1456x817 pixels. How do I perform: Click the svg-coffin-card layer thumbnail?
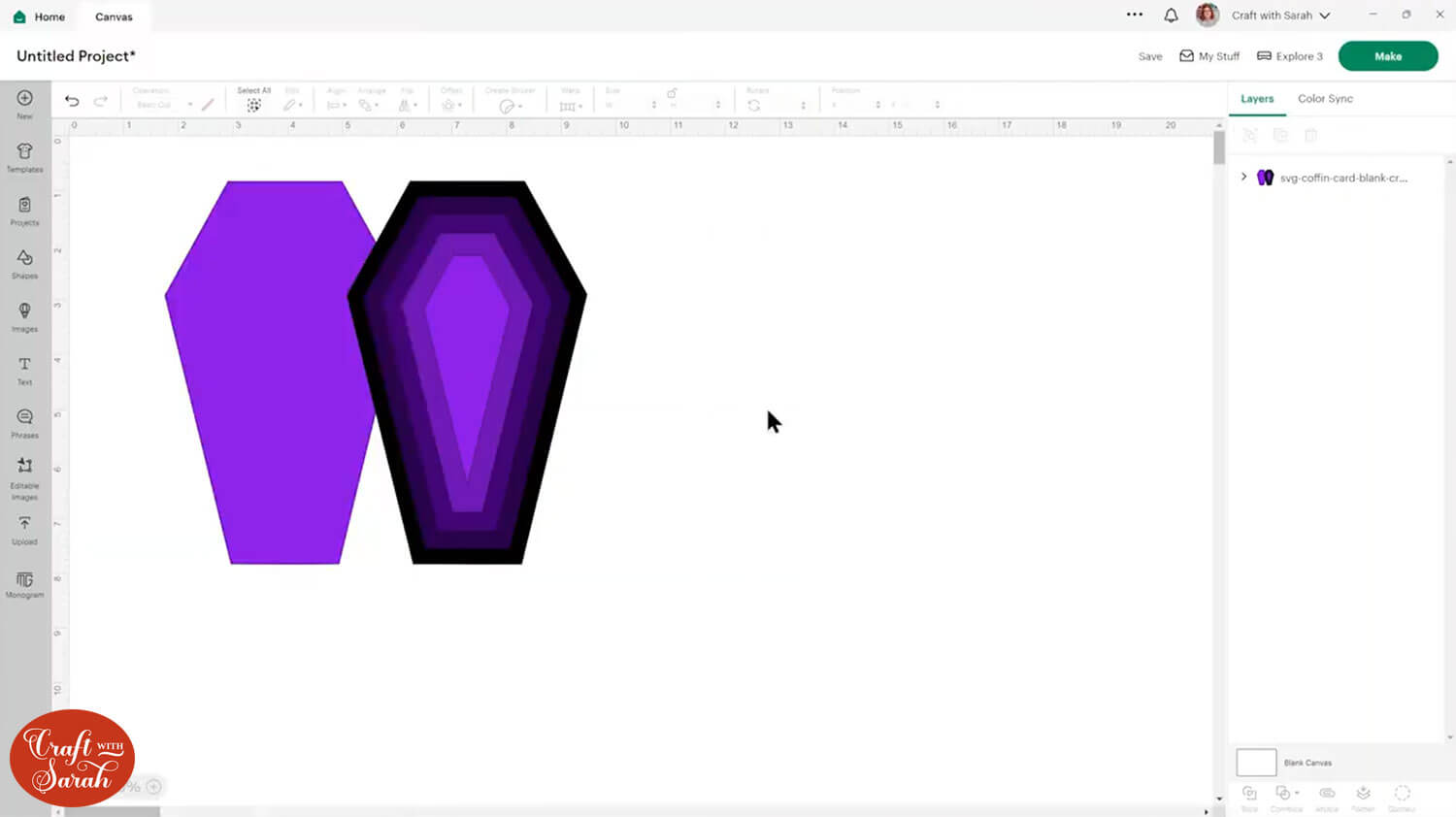[1265, 178]
